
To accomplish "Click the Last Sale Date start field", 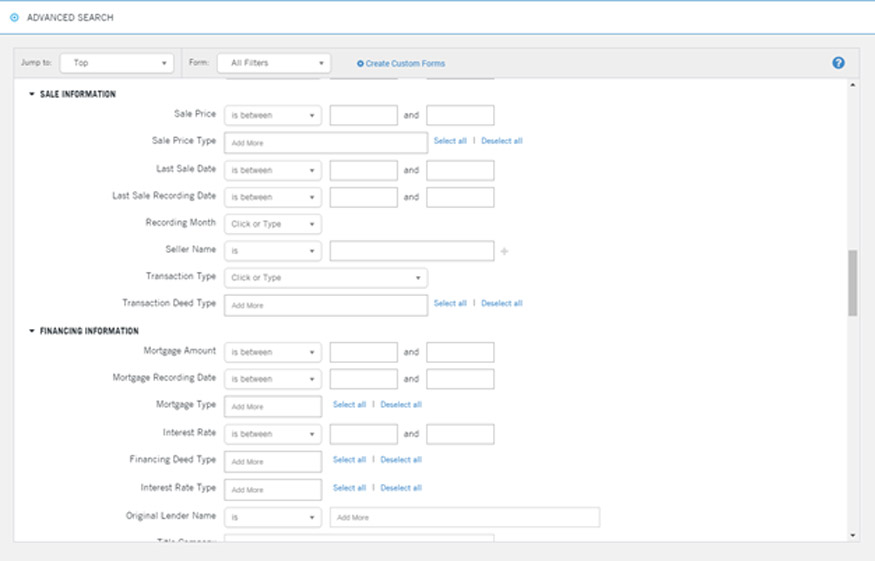I will coord(363,170).
